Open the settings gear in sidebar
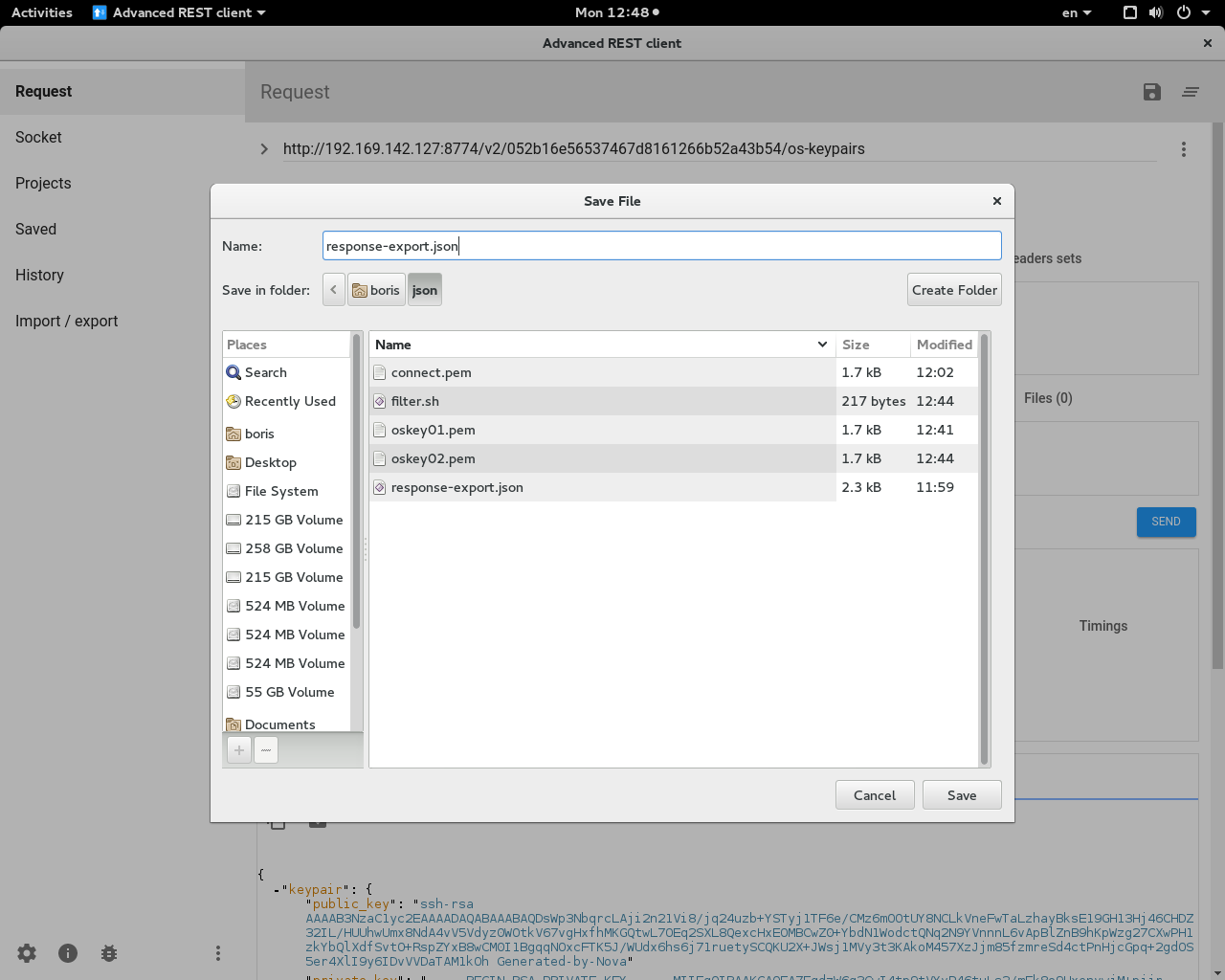 pos(27,953)
